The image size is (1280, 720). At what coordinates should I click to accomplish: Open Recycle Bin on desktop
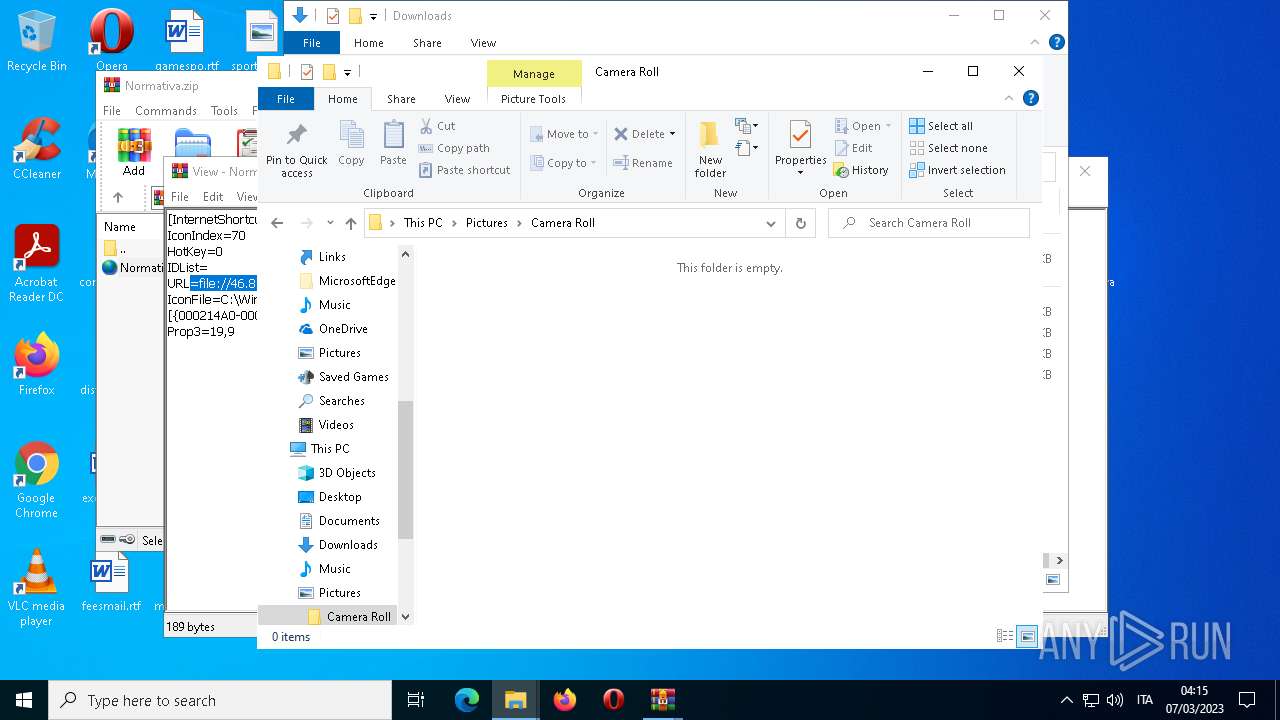click(x=37, y=41)
